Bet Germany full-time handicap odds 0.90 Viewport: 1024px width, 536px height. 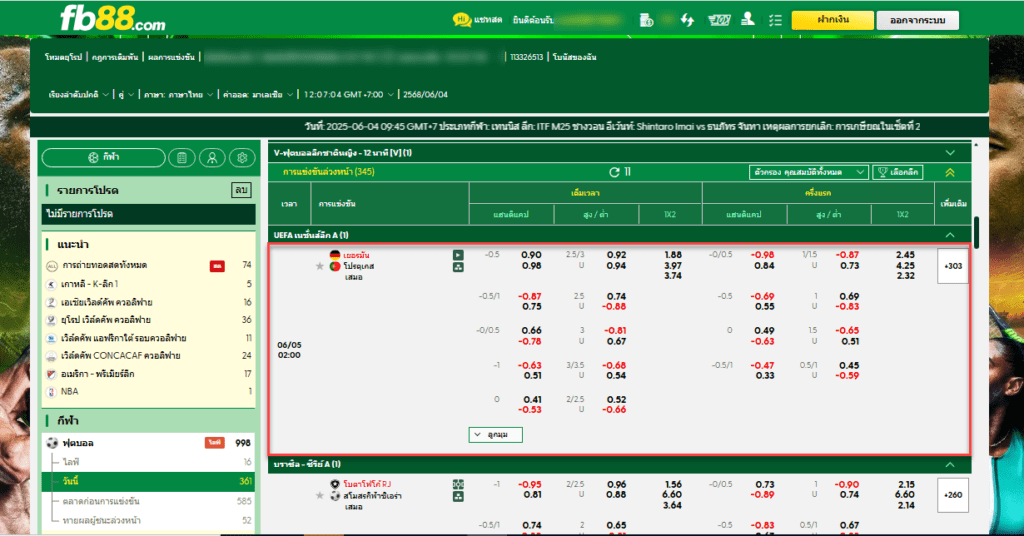click(x=531, y=255)
